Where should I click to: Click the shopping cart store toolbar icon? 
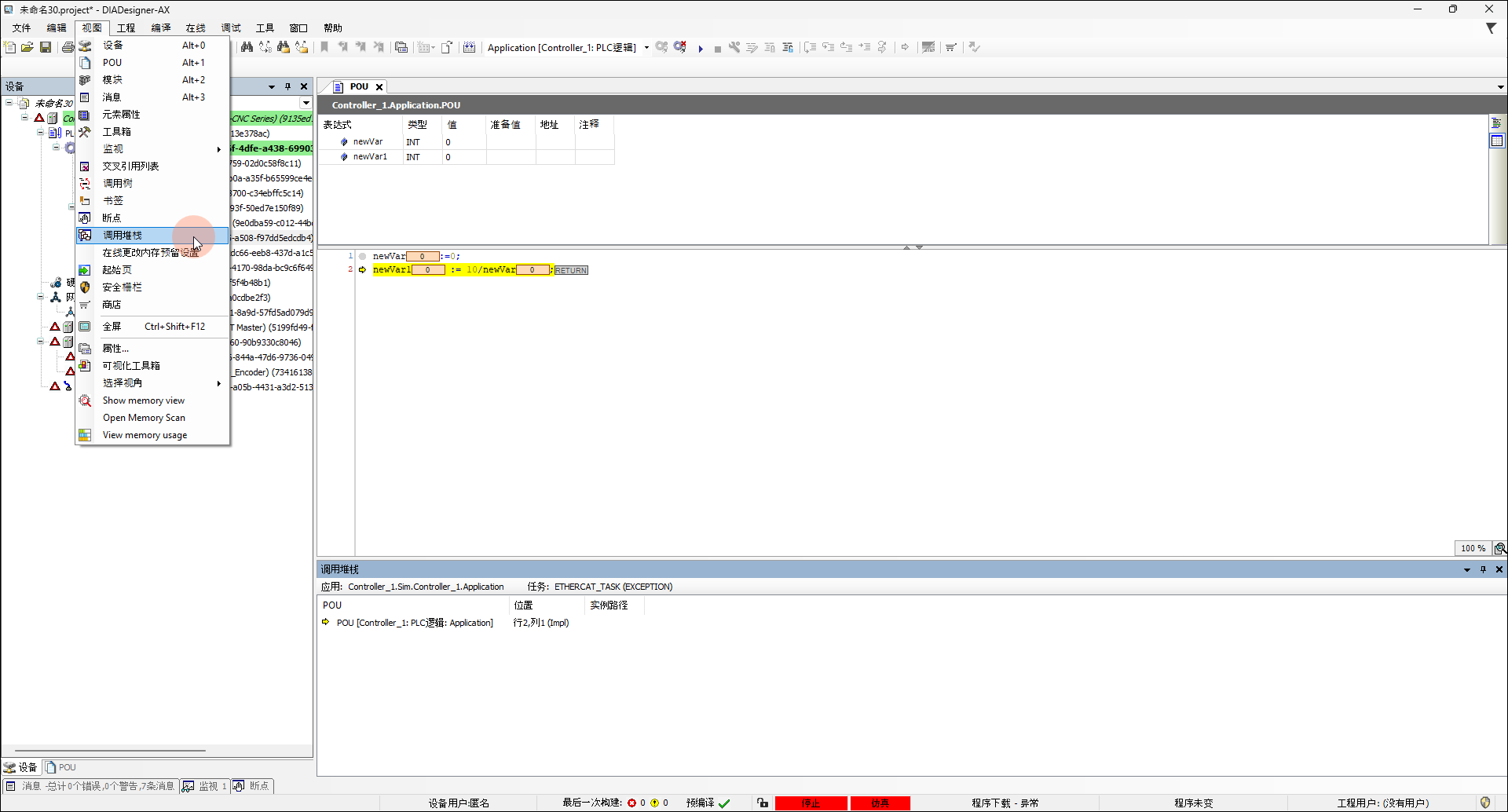click(x=950, y=48)
